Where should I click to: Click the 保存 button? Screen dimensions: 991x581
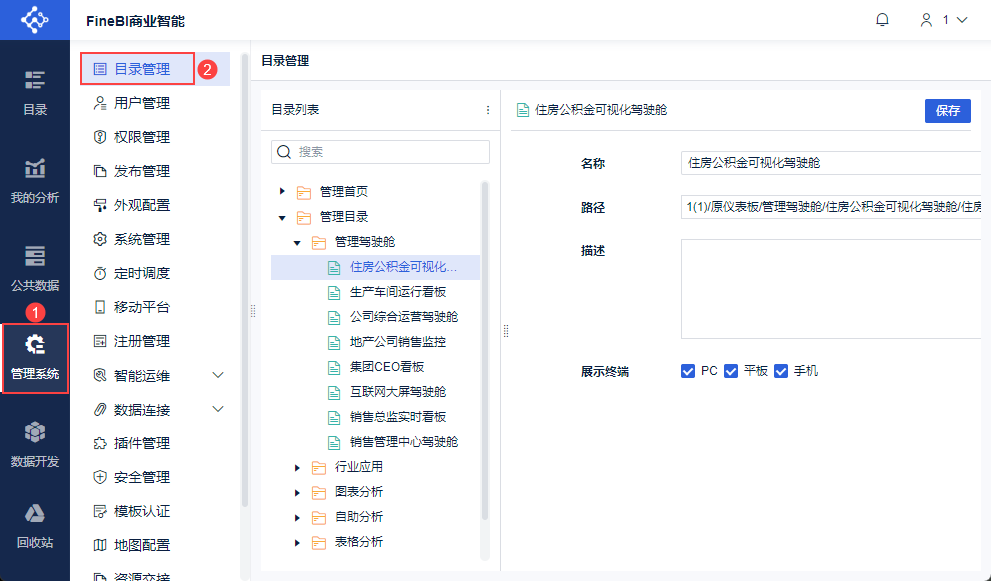[947, 111]
